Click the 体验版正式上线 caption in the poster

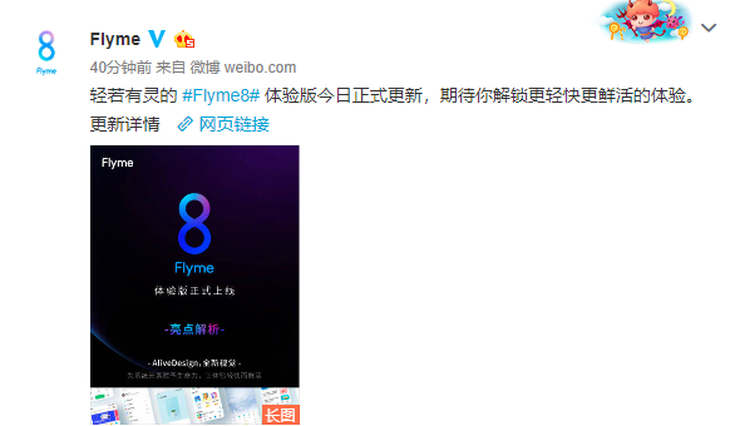click(195, 291)
